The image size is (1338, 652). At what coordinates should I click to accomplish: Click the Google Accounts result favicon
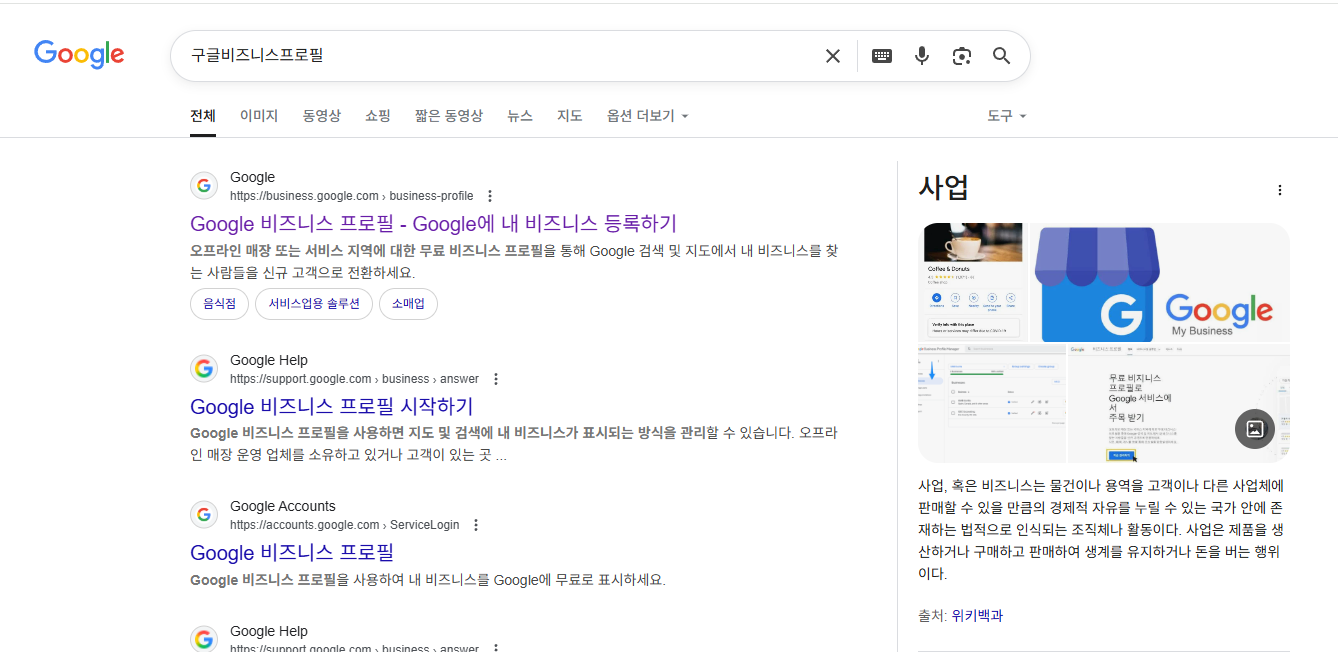point(204,515)
